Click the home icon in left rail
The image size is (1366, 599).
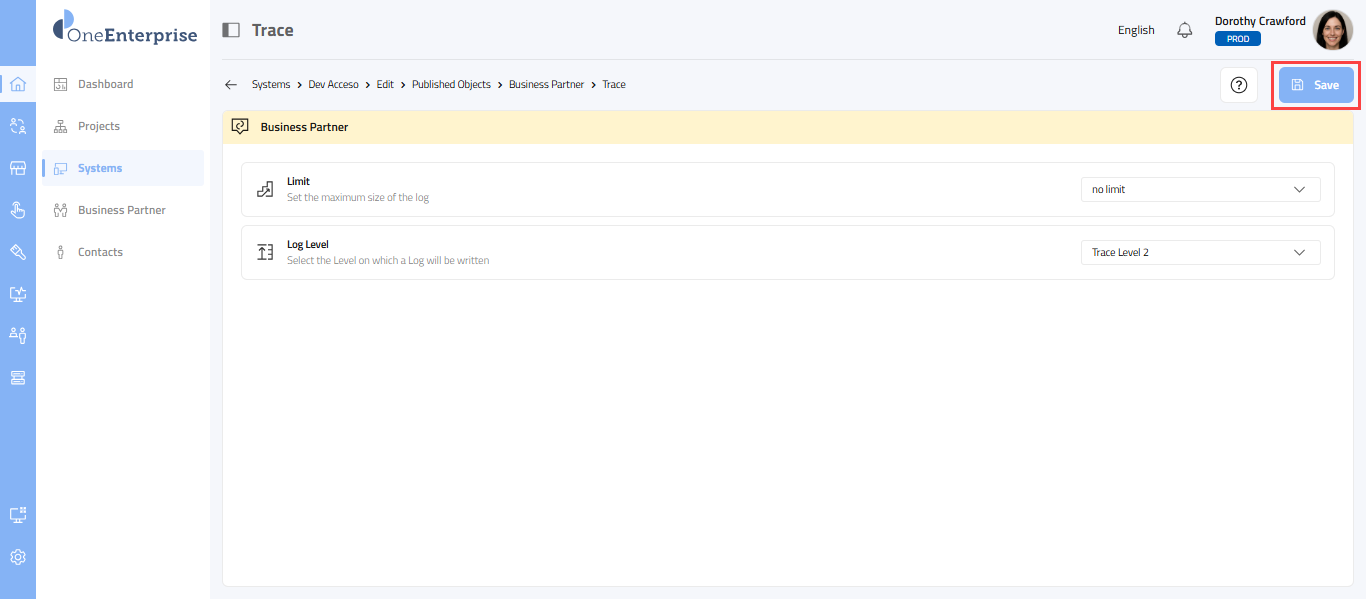[x=17, y=84]
